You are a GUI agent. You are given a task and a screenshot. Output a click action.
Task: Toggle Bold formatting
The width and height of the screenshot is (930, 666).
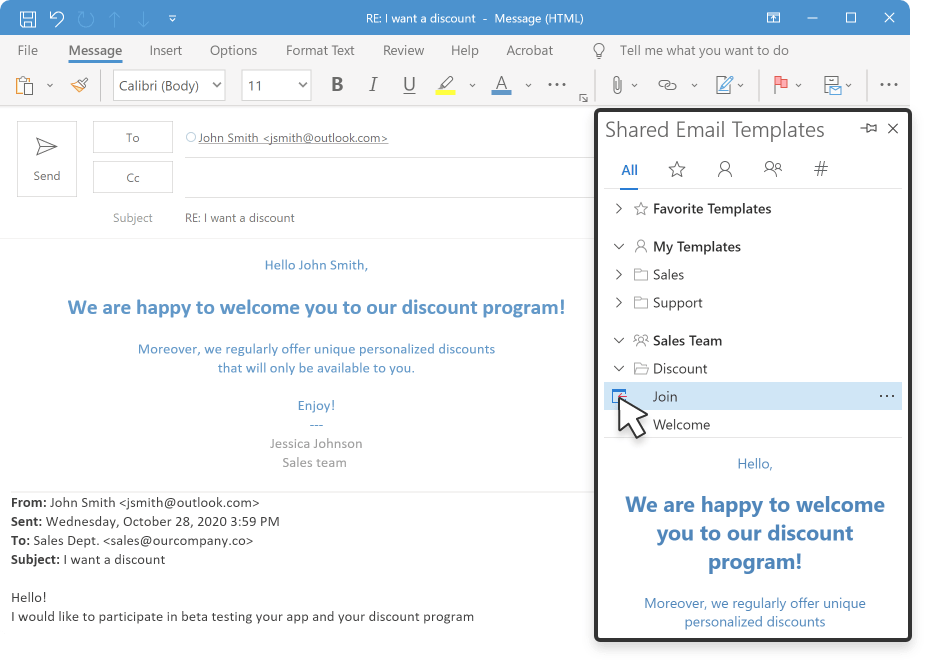(337, 86)
